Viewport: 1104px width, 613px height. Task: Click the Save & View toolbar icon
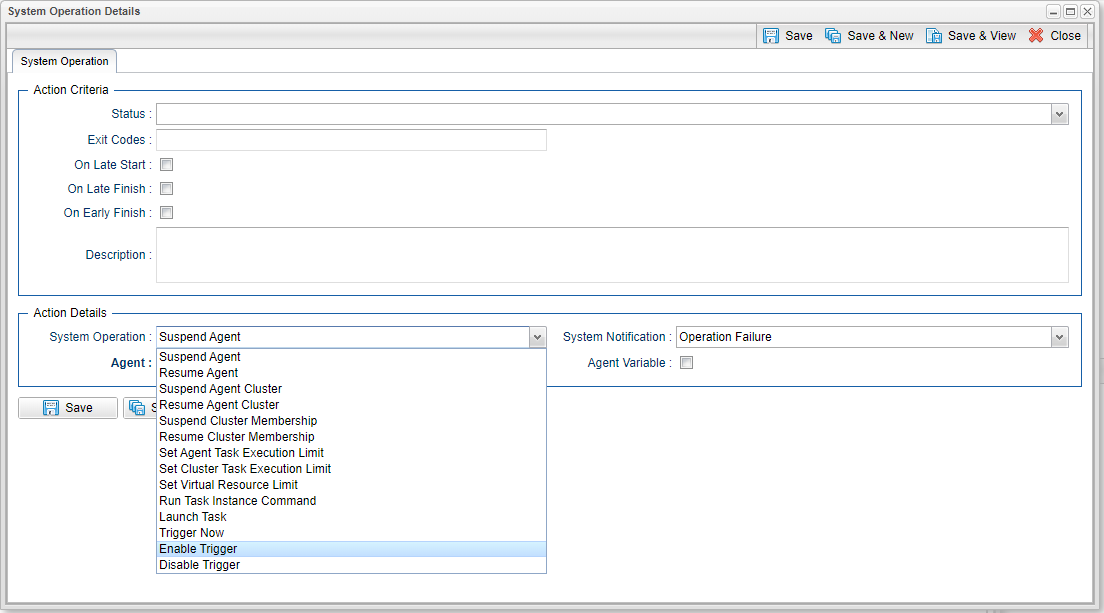click(934, 36)
